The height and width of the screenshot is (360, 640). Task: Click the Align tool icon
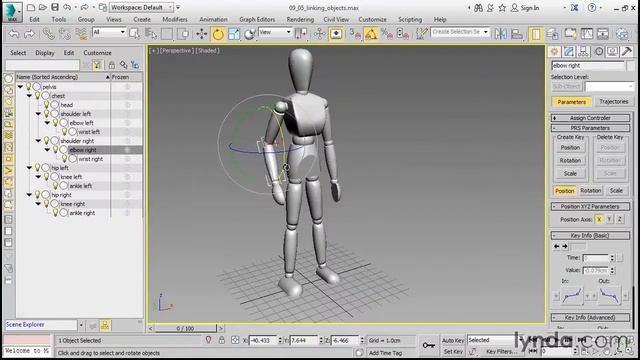(x=517, y=34)
